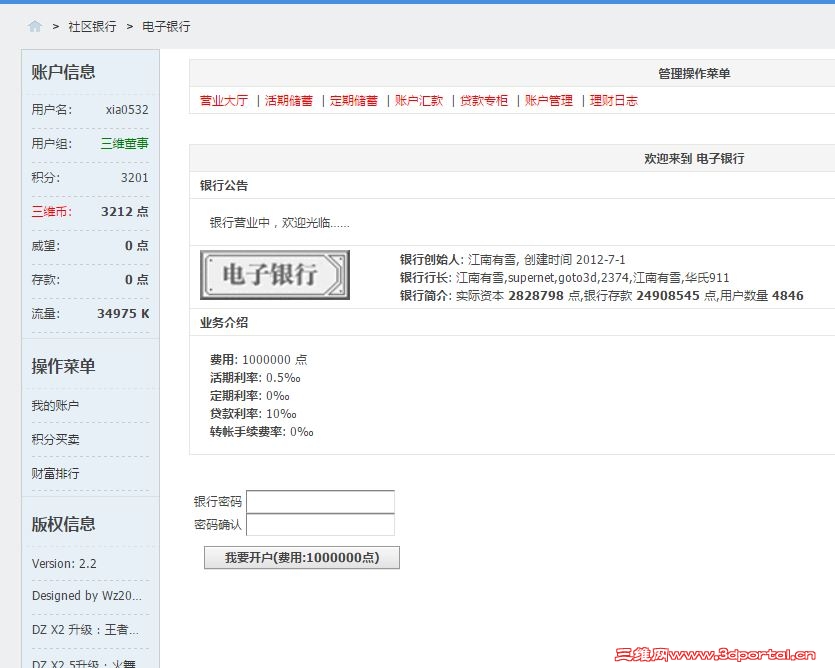Image resolution: width=835 pixels, height=668 pixels.
Task: Click the 转帐手续费率 0‰ line
Action: 262,431
